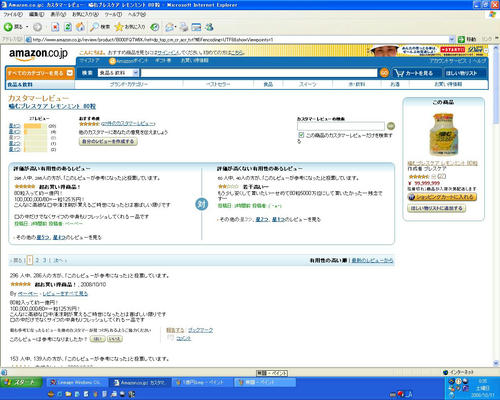Screen dimensions: 500x400
Task: Go to page 3 of reviews
Action: pyautogui.click(x=44, y=260)
